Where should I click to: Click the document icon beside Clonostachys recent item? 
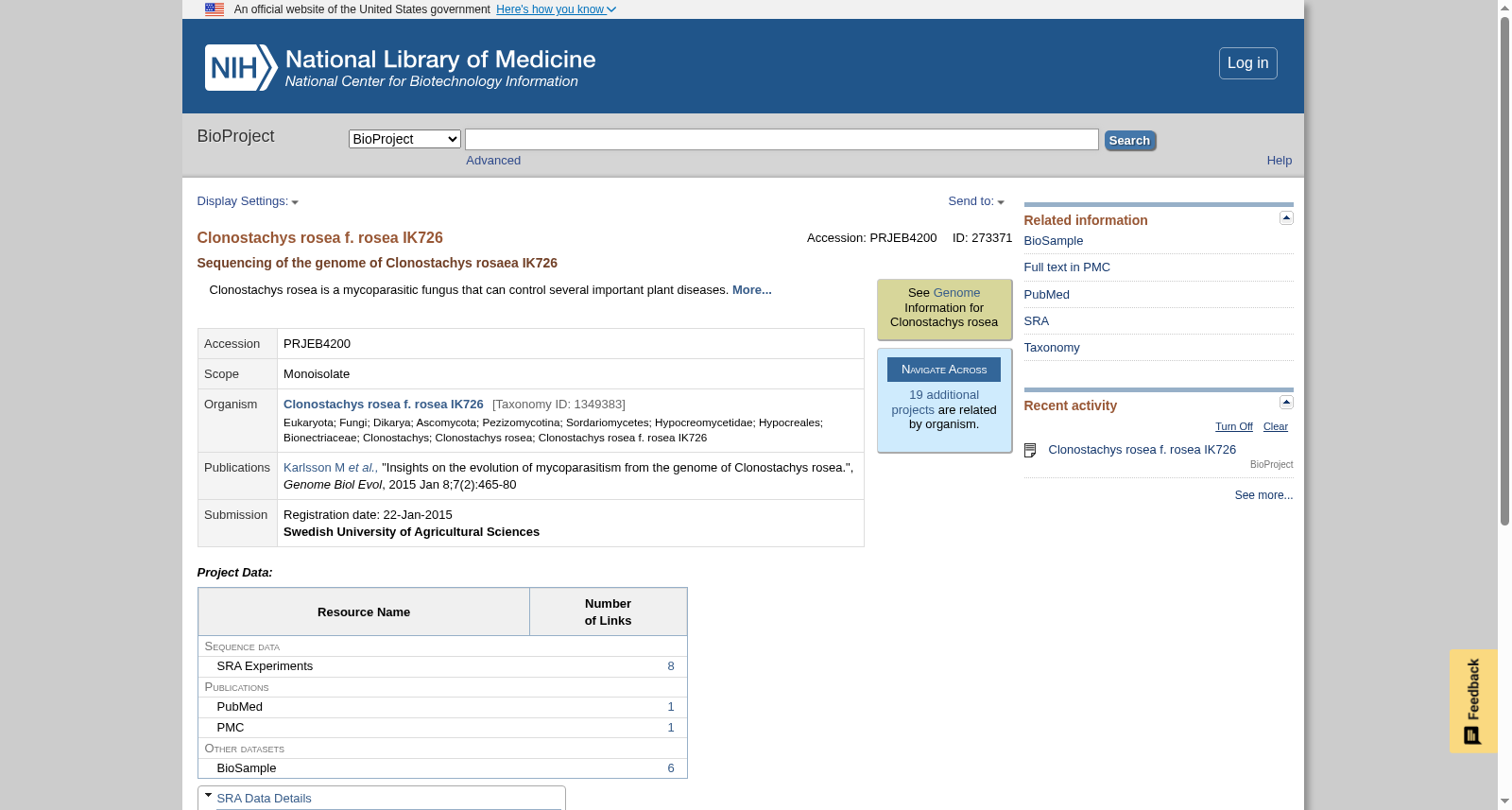pyautogui.click(x=1030, y=451)
